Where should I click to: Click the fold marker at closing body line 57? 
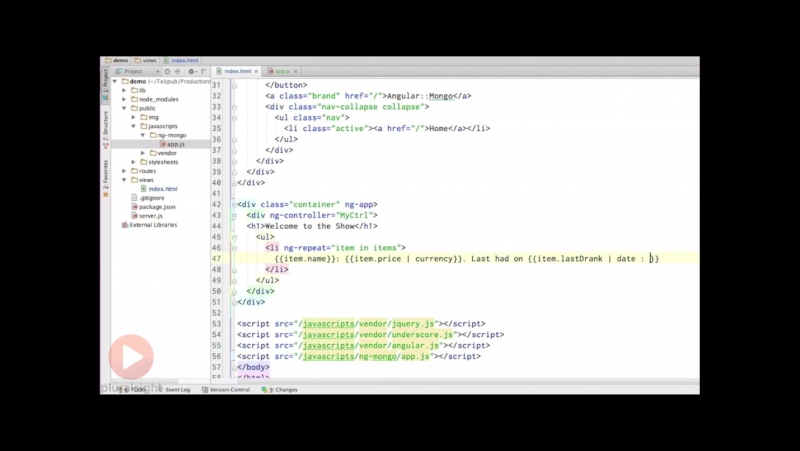[234, 367]
